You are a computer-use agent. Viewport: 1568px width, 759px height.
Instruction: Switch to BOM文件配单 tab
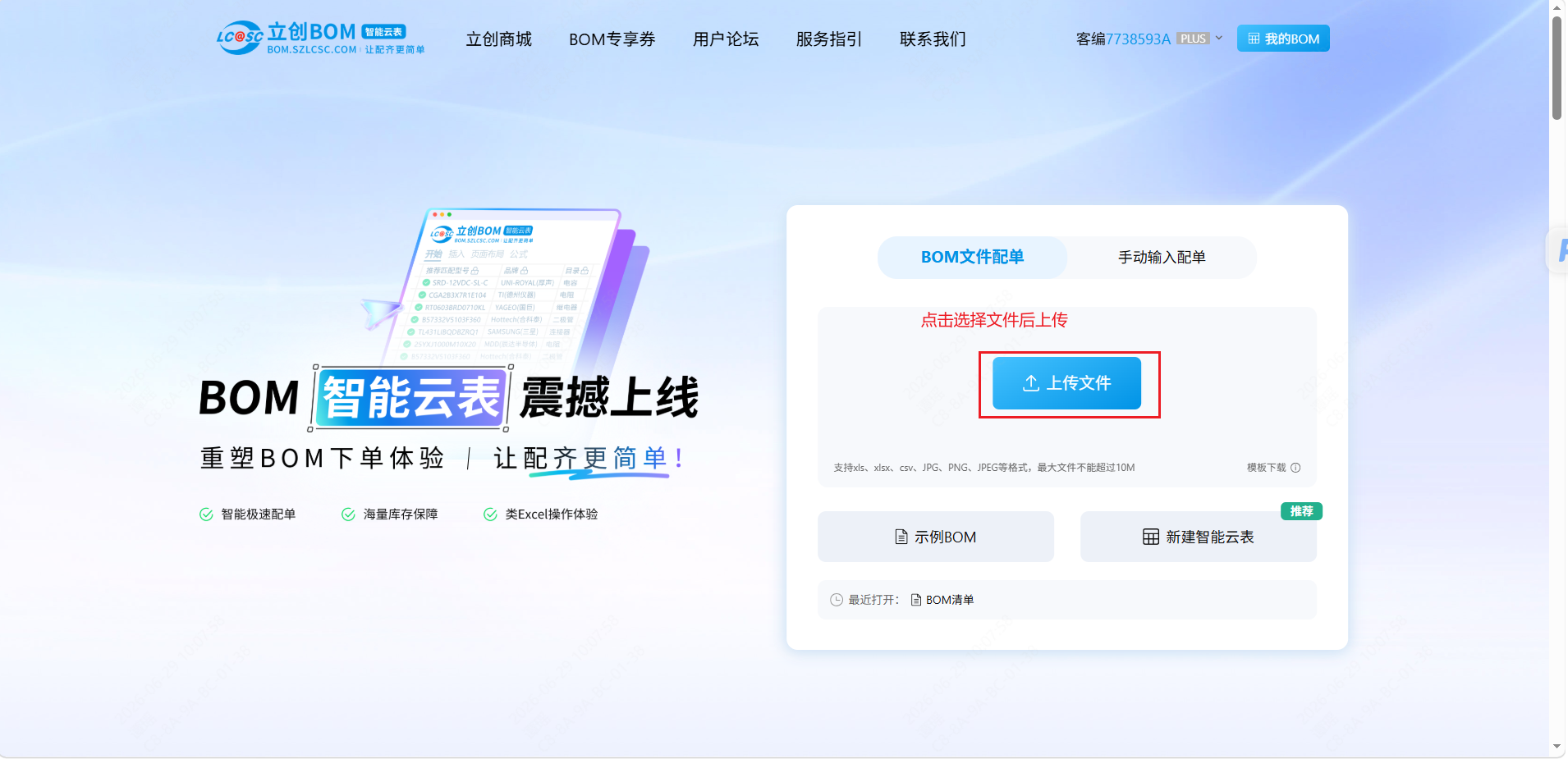[x=972, y=257]
